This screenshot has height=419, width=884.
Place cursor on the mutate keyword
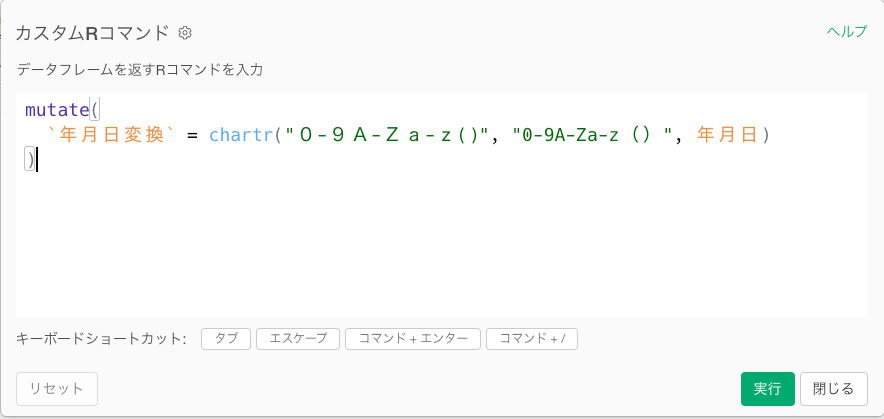point(57,109)
